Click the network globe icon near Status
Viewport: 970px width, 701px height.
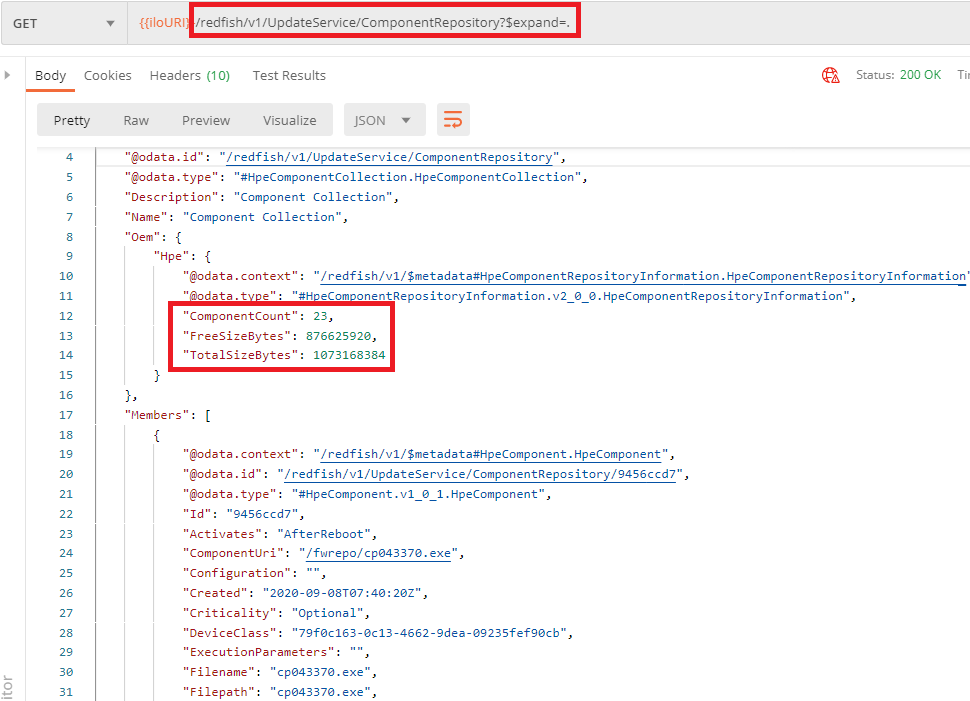point(830,75)
